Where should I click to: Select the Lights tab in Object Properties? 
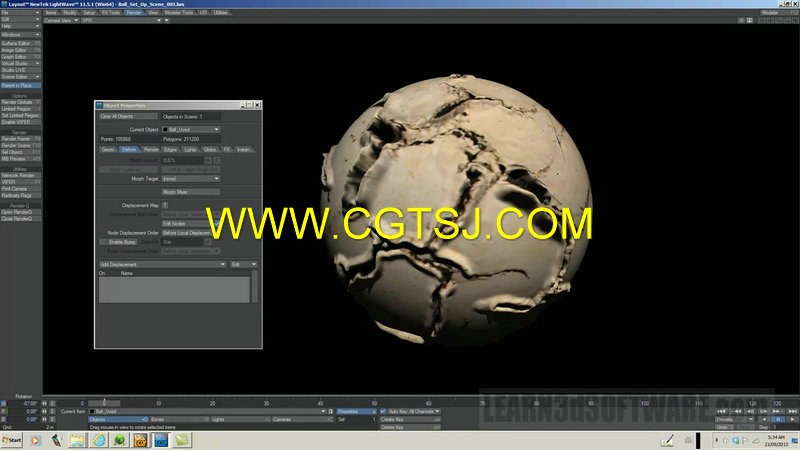pyautogui.click(x=190, y=149)
